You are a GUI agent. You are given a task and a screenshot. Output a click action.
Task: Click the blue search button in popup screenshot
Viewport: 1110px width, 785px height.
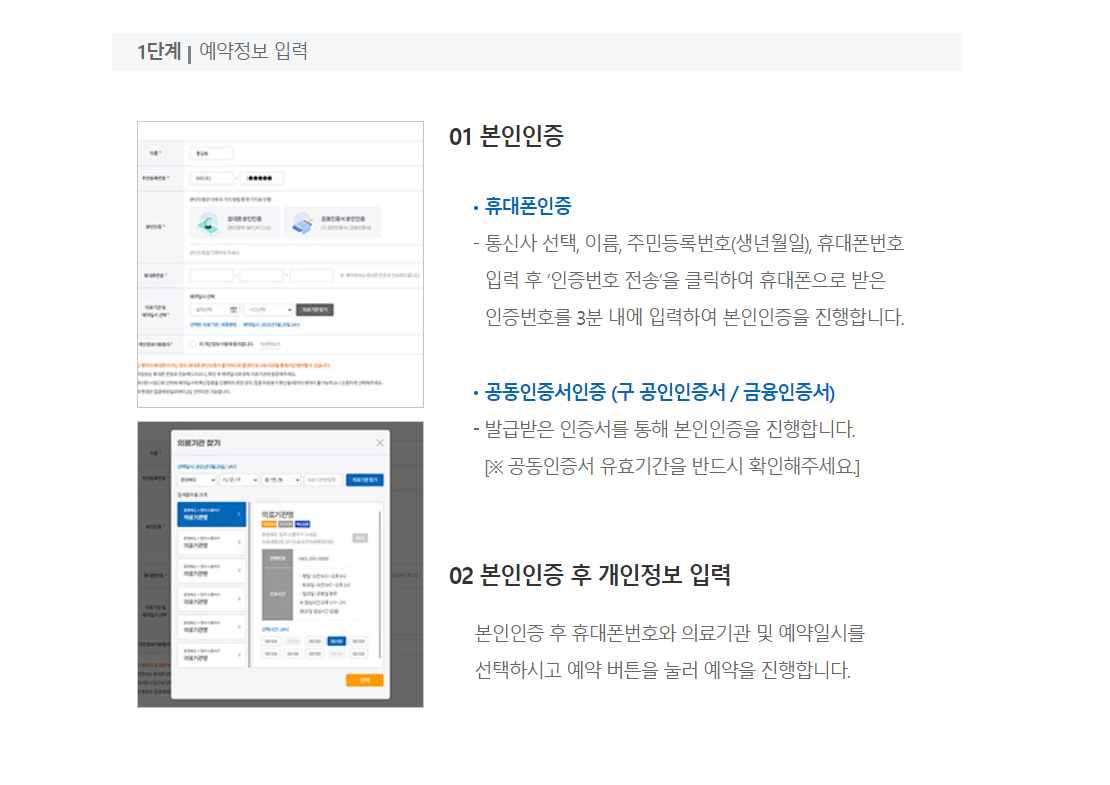(x=365, y=480)
